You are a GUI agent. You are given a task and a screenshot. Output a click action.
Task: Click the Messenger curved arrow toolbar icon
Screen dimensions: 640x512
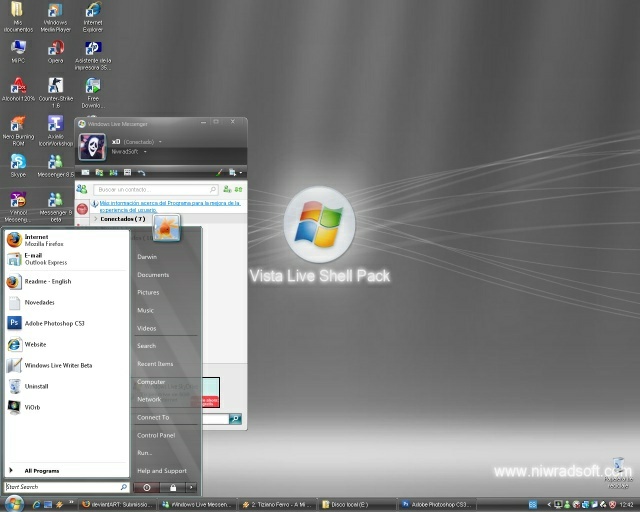click(x=141, y=173)
